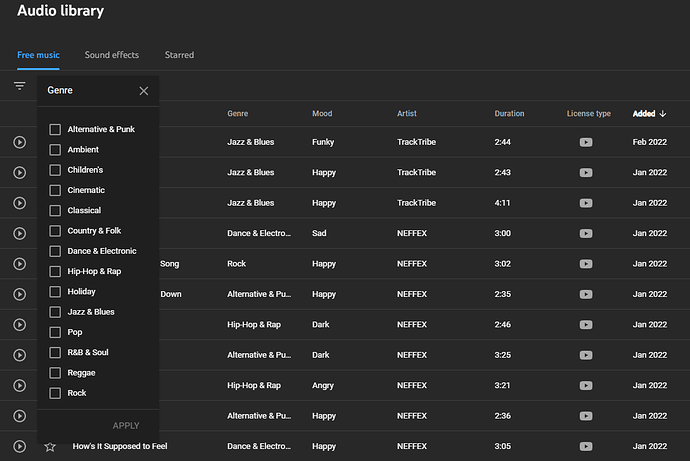Screen dimensions: 690x461
Task: Play the Rock track lasting 3:02
Action: point(19,263)
